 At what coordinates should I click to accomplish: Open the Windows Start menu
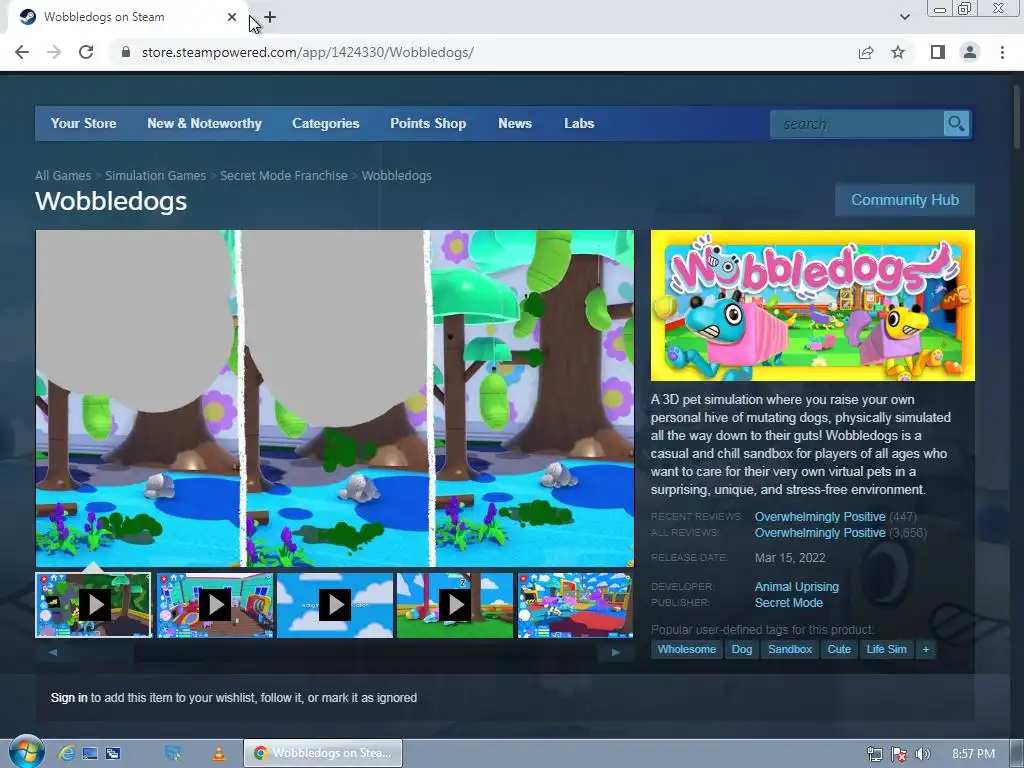(x=26, y=753)
